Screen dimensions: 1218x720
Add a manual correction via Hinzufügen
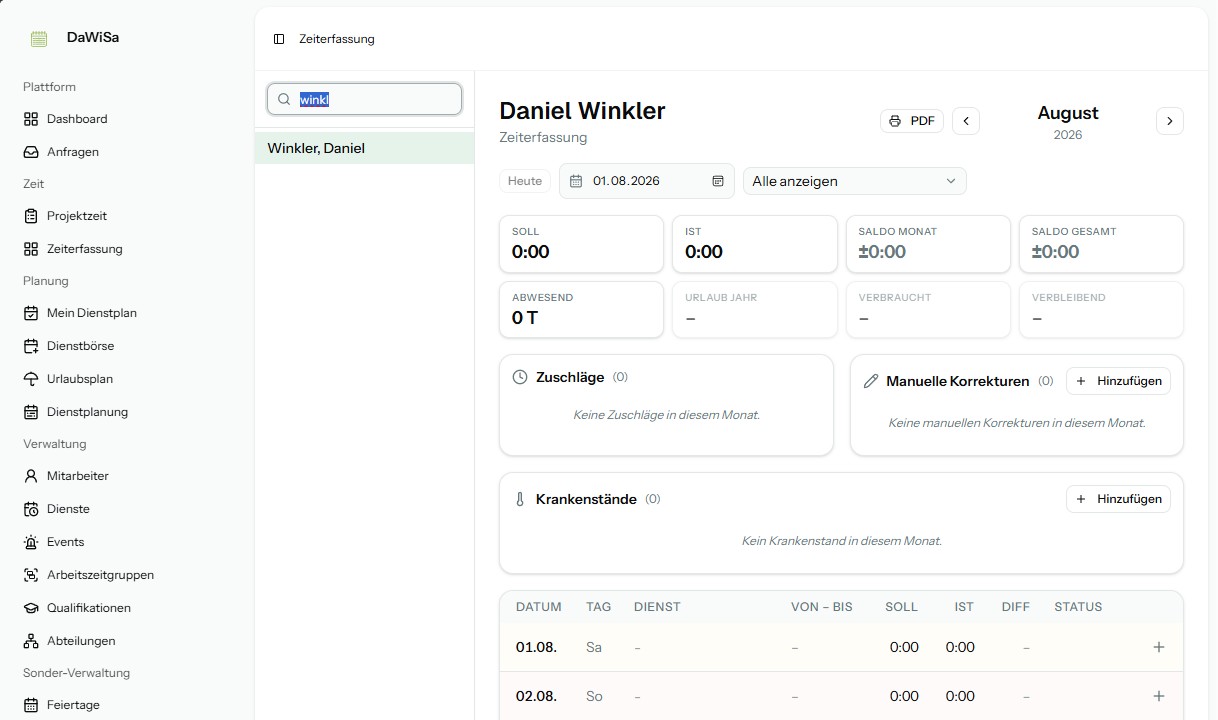coord(1118,381)
